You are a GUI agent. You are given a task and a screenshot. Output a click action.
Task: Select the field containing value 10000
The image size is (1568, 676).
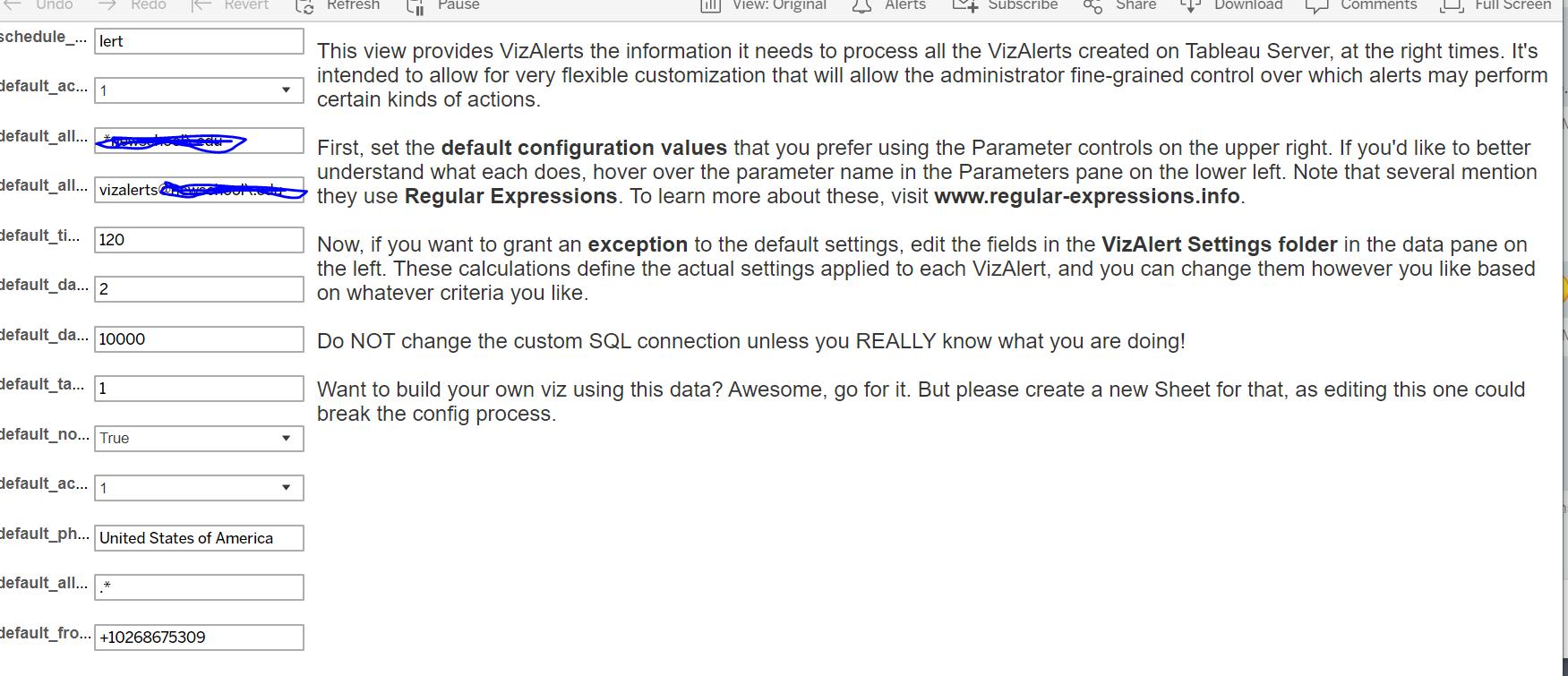tap(199, 338)
